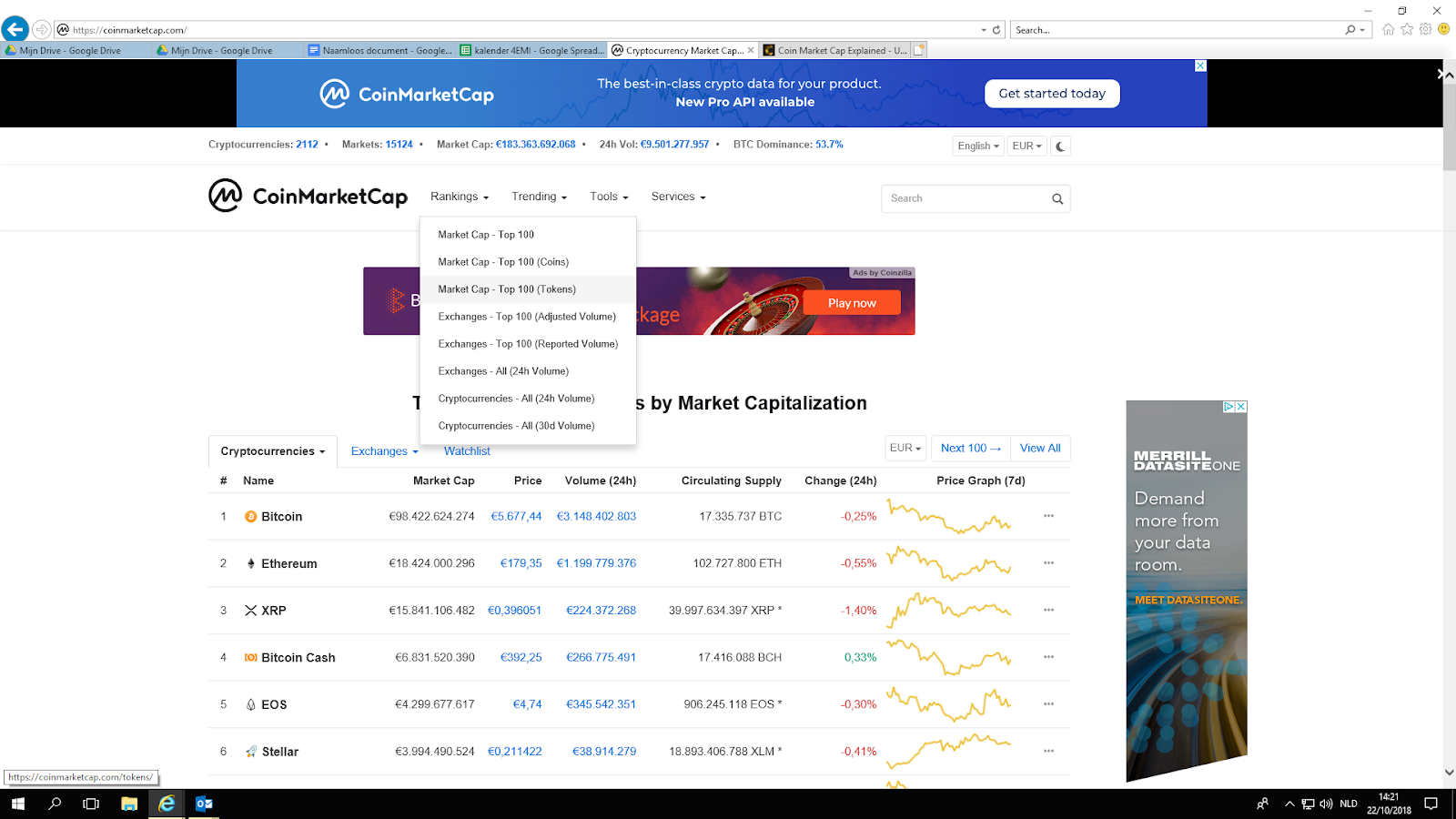Select Exchanges - Top 100 (Adjusted Volume)
1456x819 pixels.
coord(528,317)
